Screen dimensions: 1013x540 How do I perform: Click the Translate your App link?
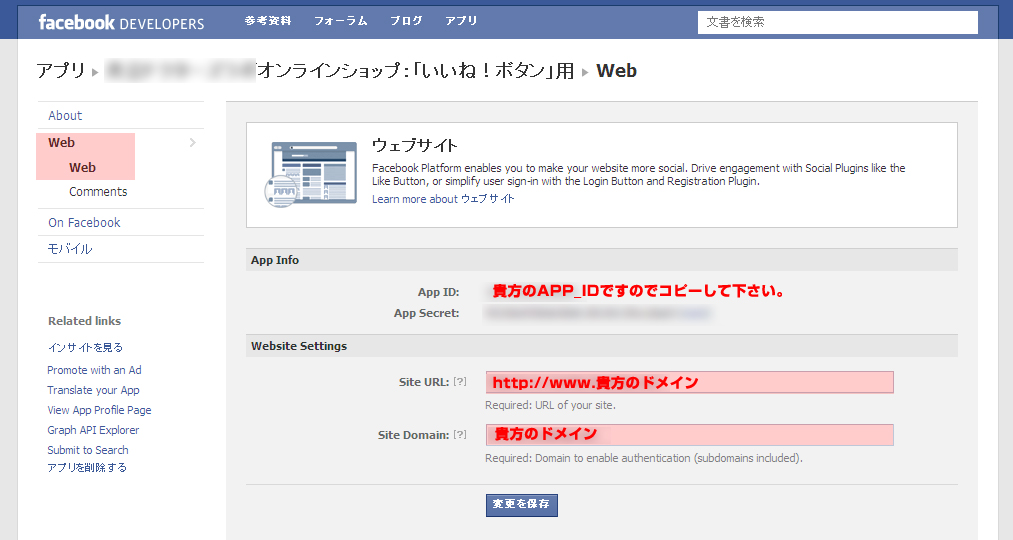(93, 390)
